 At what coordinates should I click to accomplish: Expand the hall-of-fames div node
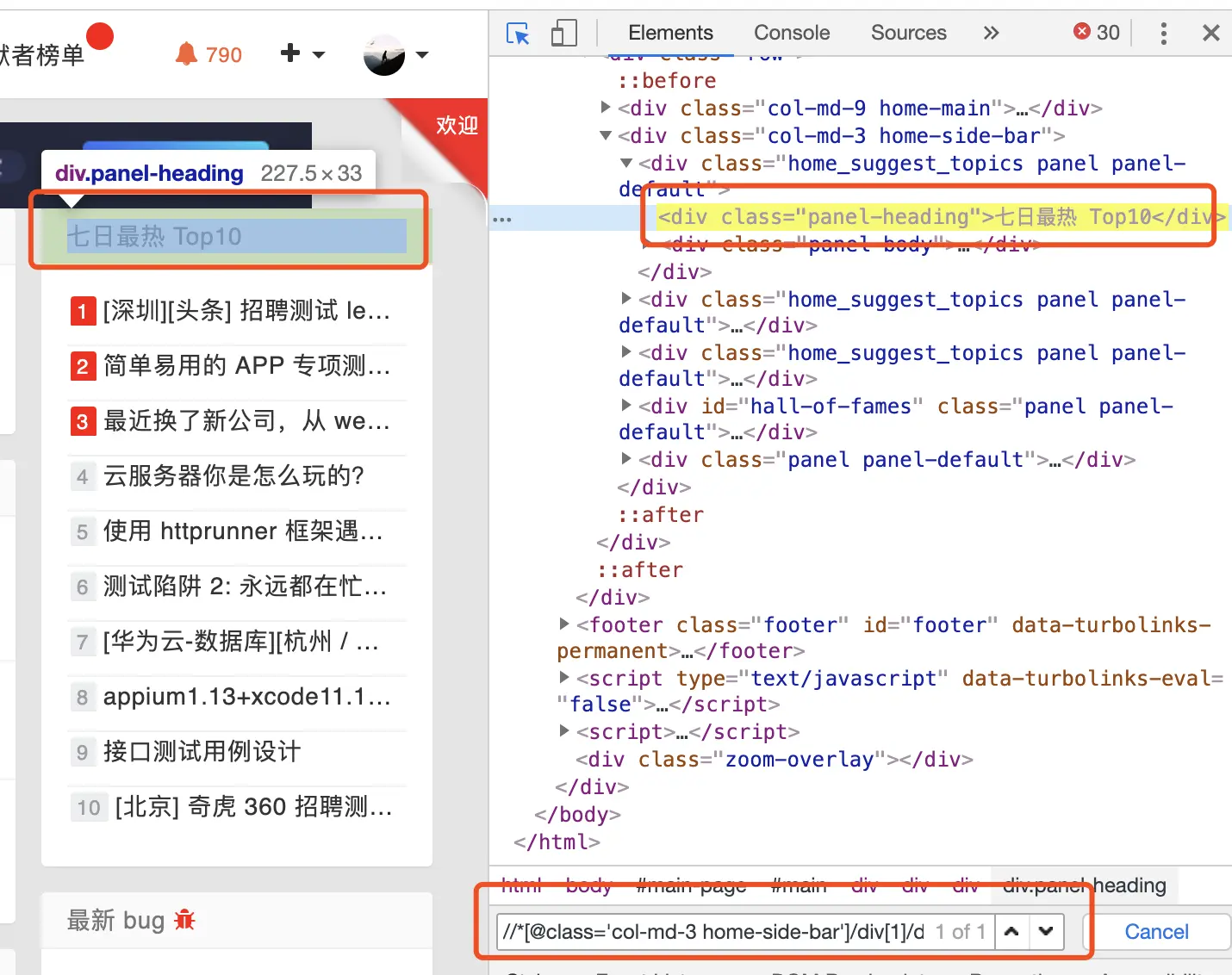(626, 405)
